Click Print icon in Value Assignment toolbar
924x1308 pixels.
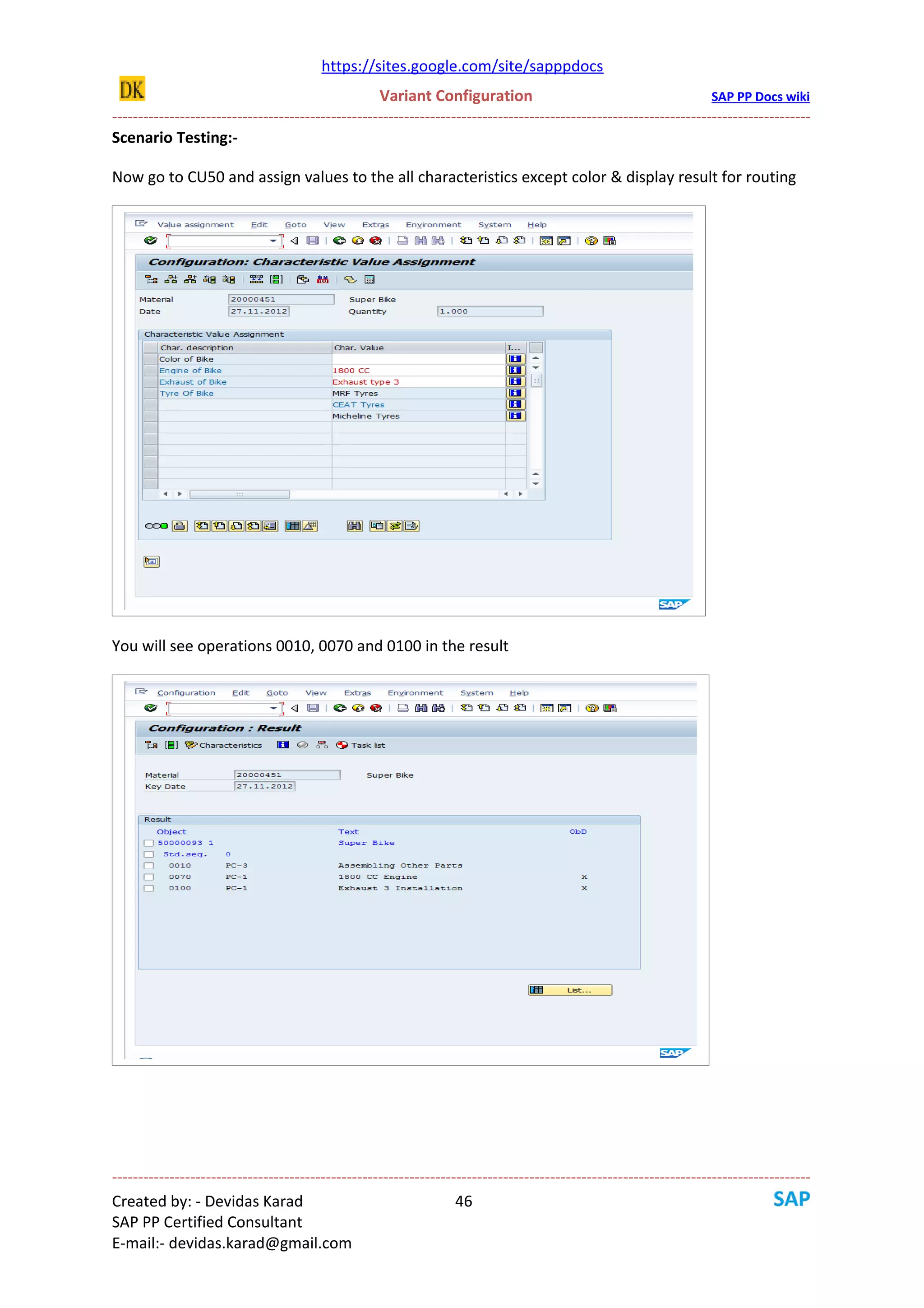point(402,241)
